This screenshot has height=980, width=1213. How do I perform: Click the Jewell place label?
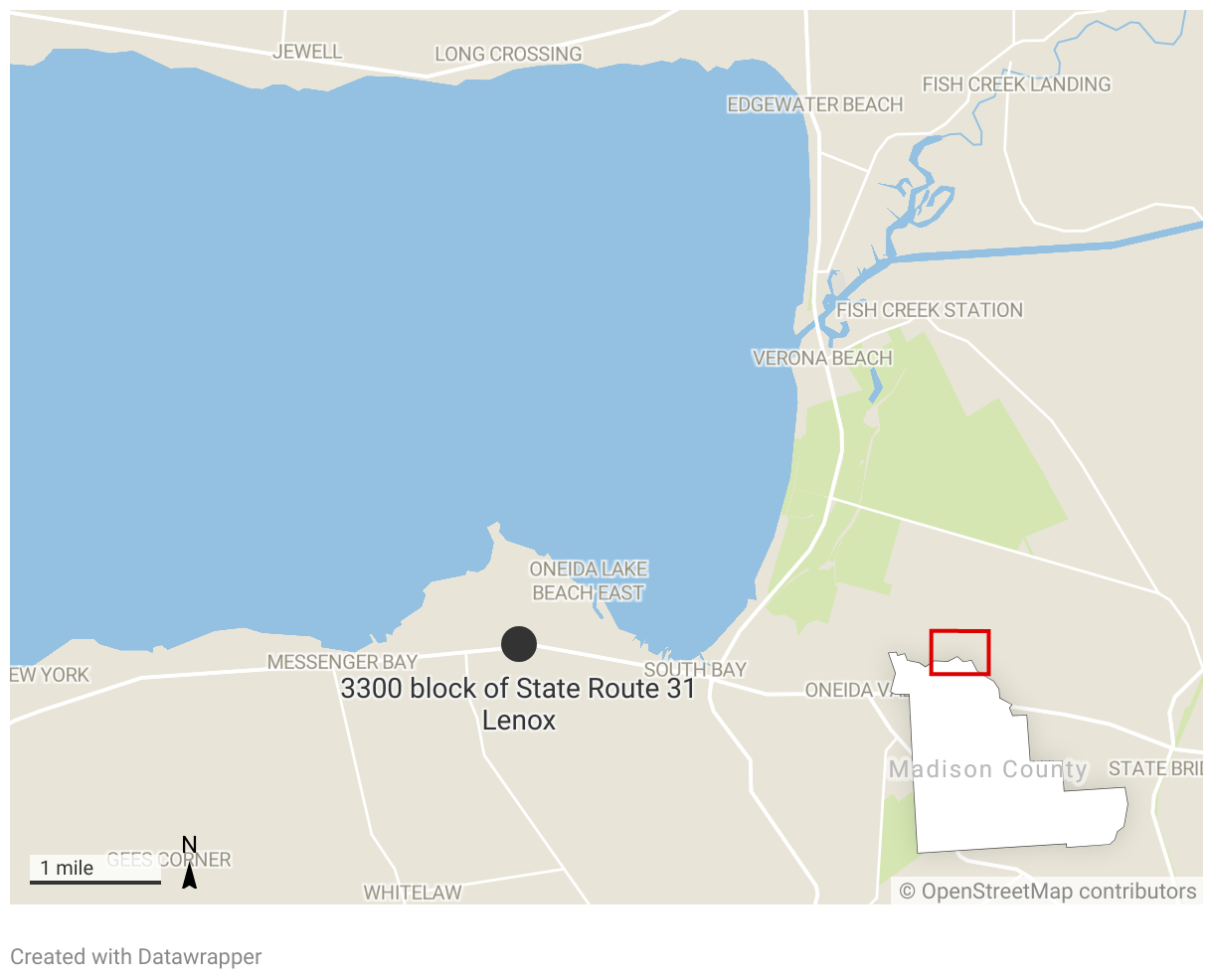[307, 51]
